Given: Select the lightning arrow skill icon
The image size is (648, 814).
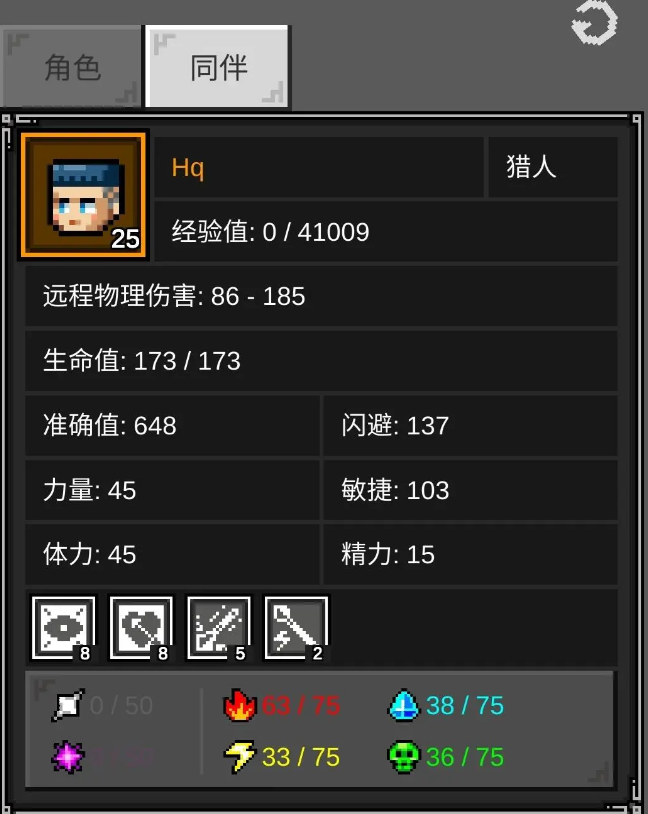Looking at the screenshot, I should pyautogui.click(x=296, y=628).
